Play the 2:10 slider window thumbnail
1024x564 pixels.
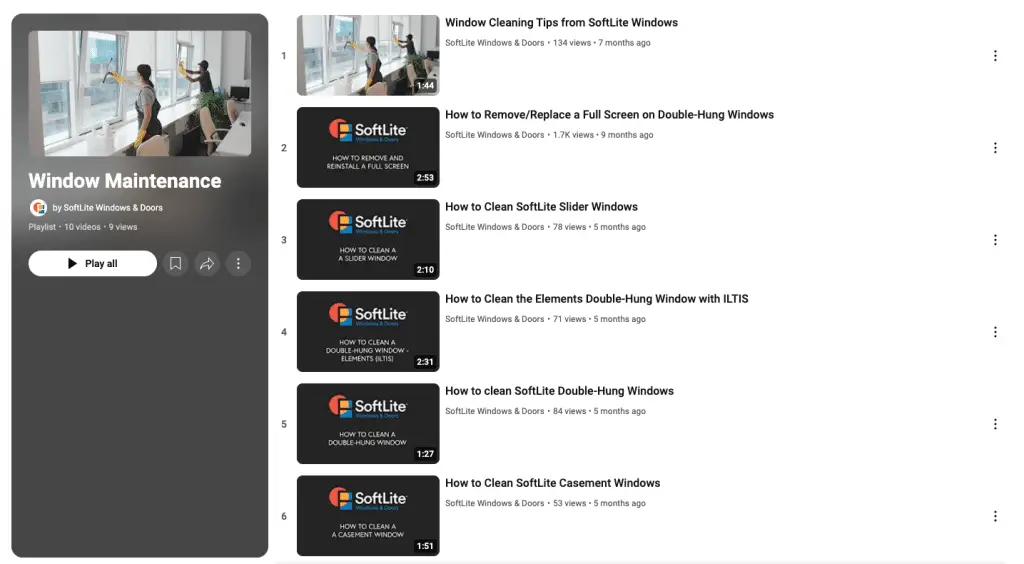[368, 240]
